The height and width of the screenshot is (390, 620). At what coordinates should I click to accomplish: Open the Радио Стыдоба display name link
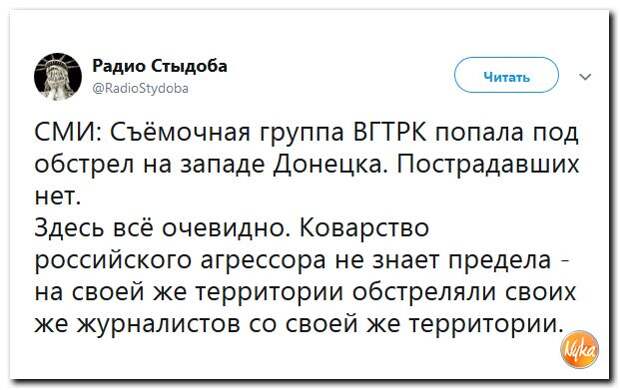(160, 66)
